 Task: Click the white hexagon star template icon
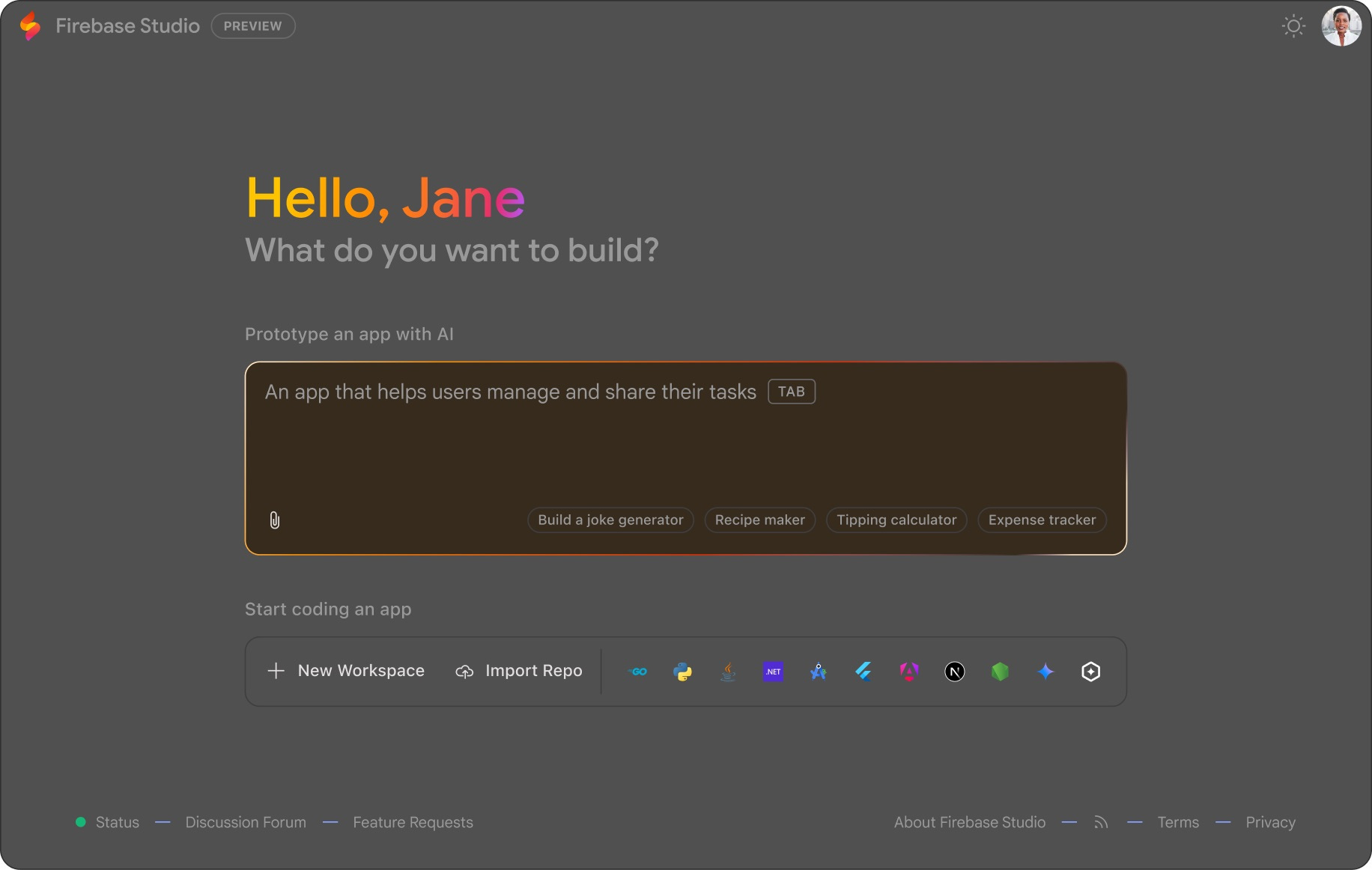point(1091,672)
